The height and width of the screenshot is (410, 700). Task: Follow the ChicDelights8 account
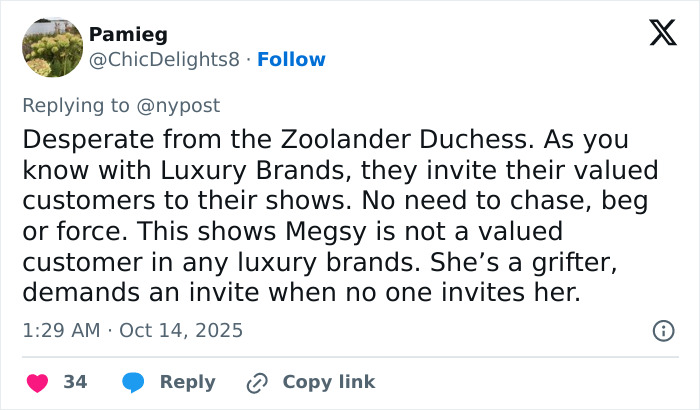point(291,59)
